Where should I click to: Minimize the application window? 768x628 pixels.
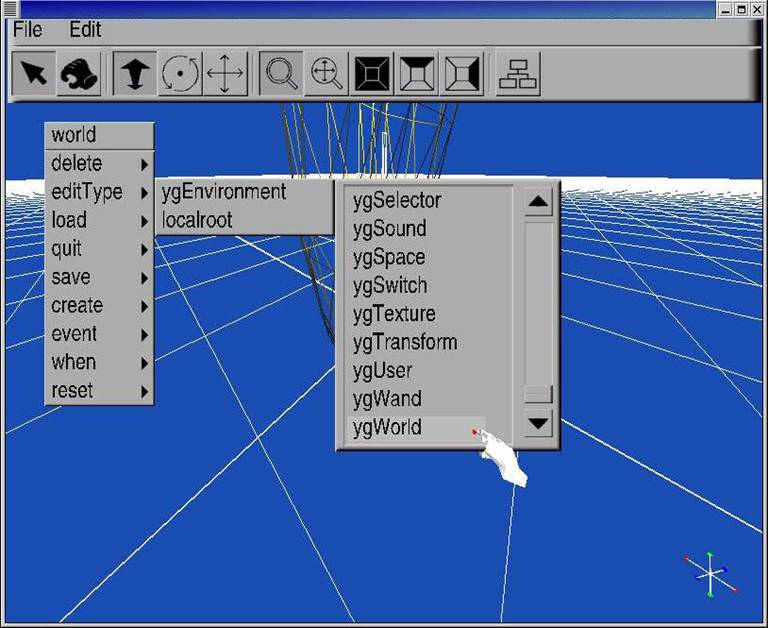click(725, 9)
